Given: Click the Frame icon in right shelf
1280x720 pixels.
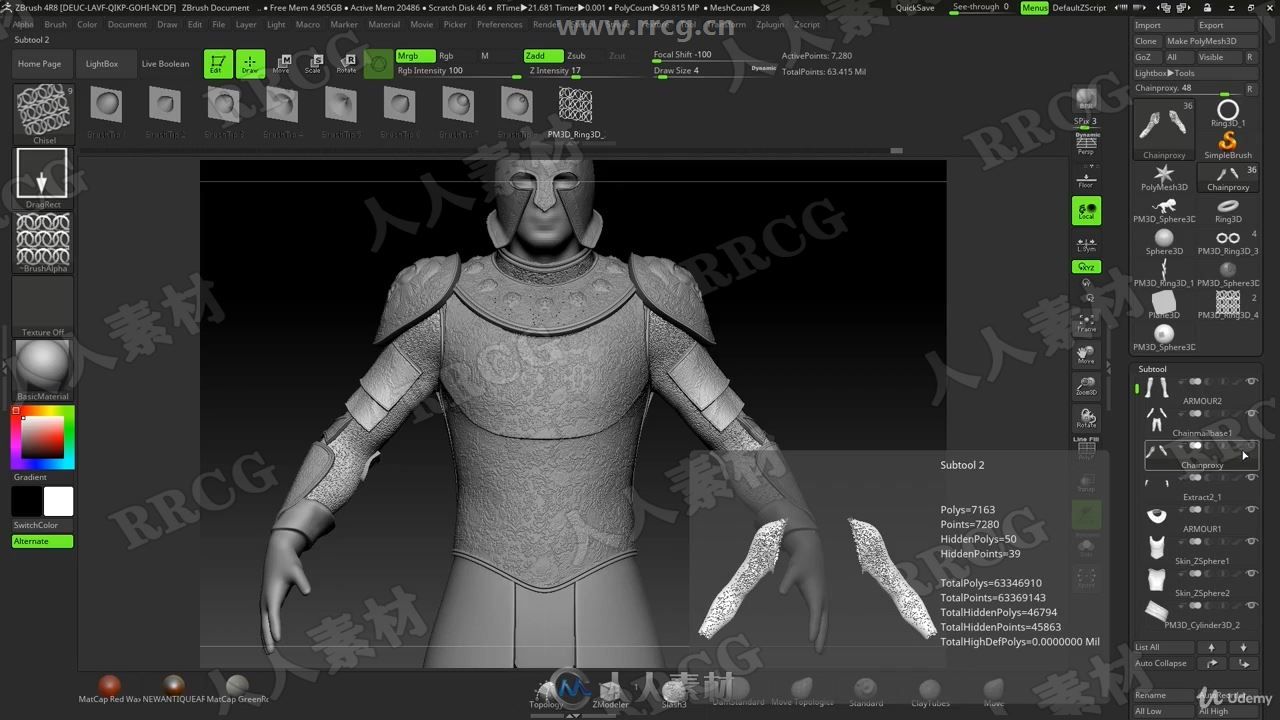Looking at the screenshot, I should click(1086, 321).
